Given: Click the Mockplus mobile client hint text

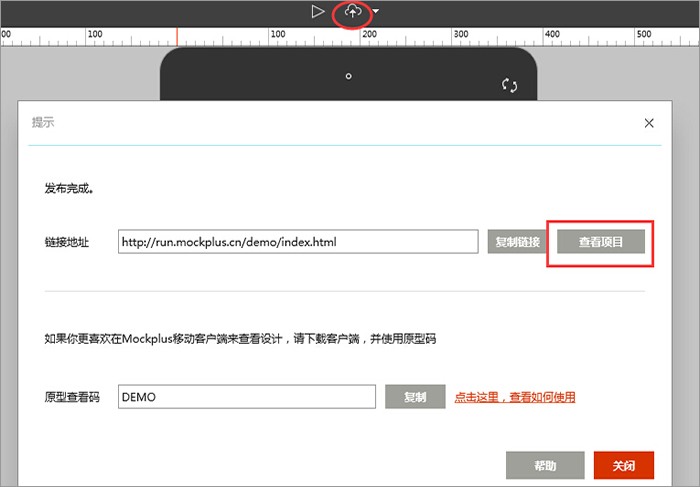Looking at the screenshot, I should 240,339.
